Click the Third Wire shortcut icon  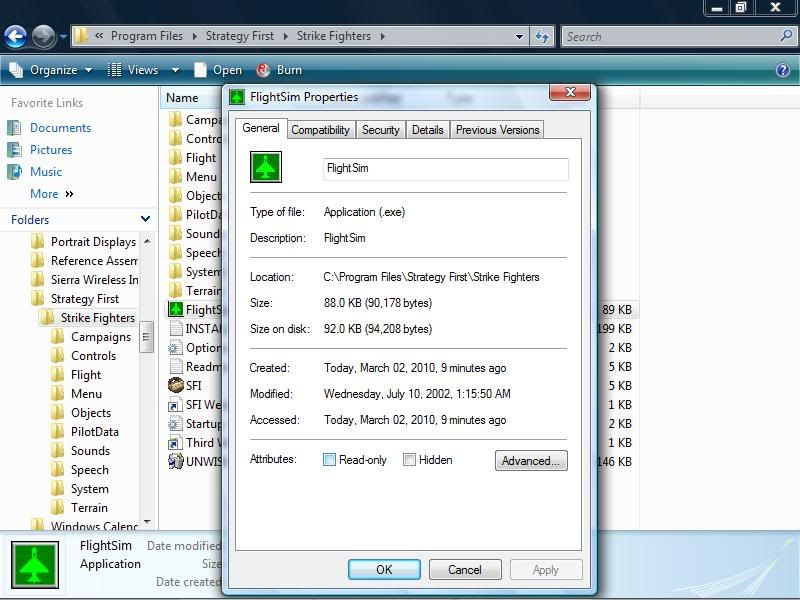(x=176, y=442)
